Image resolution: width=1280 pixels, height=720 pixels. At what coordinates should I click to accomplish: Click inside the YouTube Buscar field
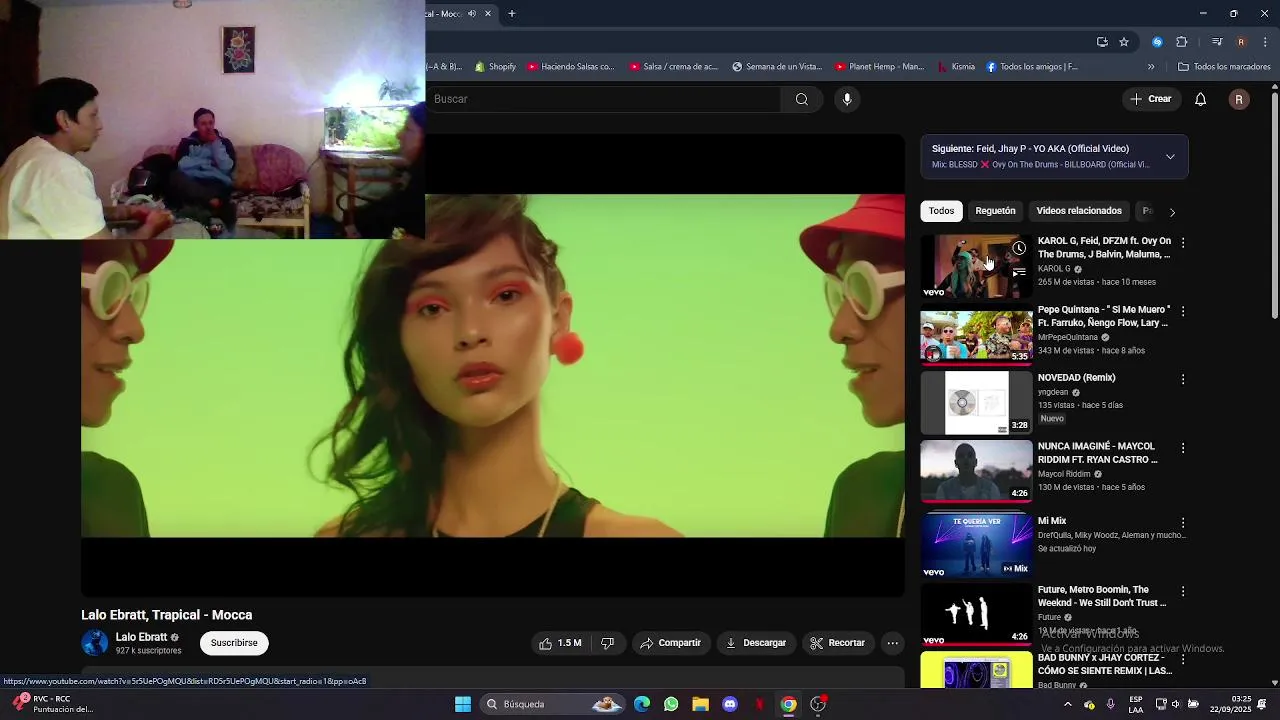[x=603, y=99]
